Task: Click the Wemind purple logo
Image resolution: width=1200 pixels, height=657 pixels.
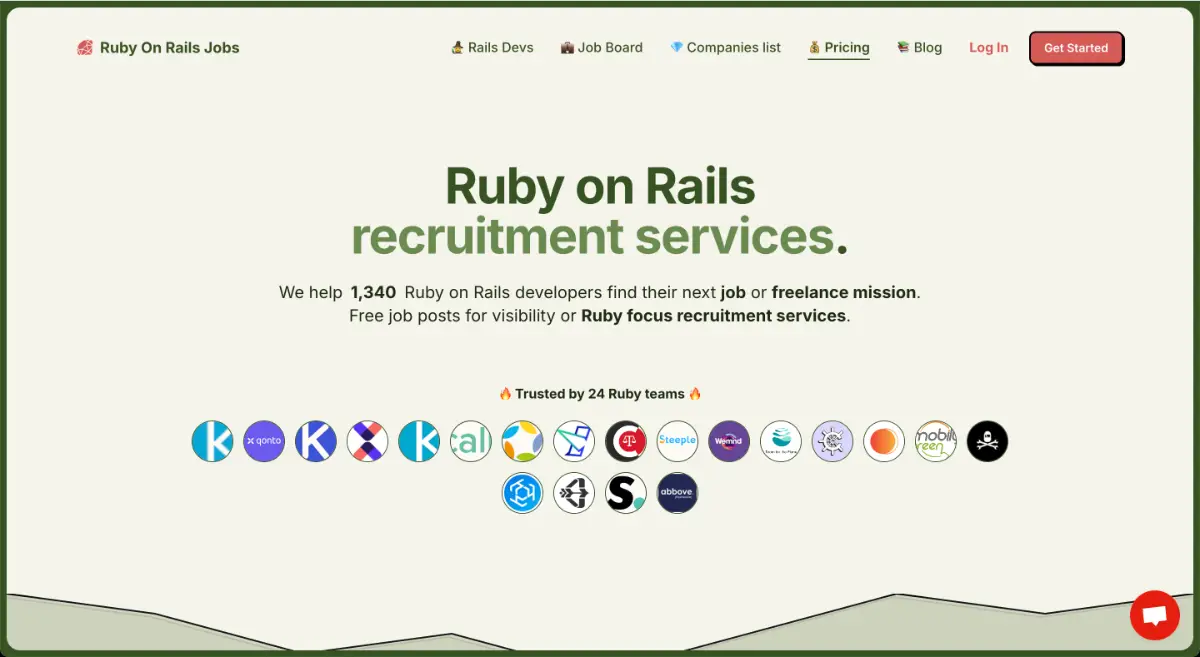Action: (729, 441)
